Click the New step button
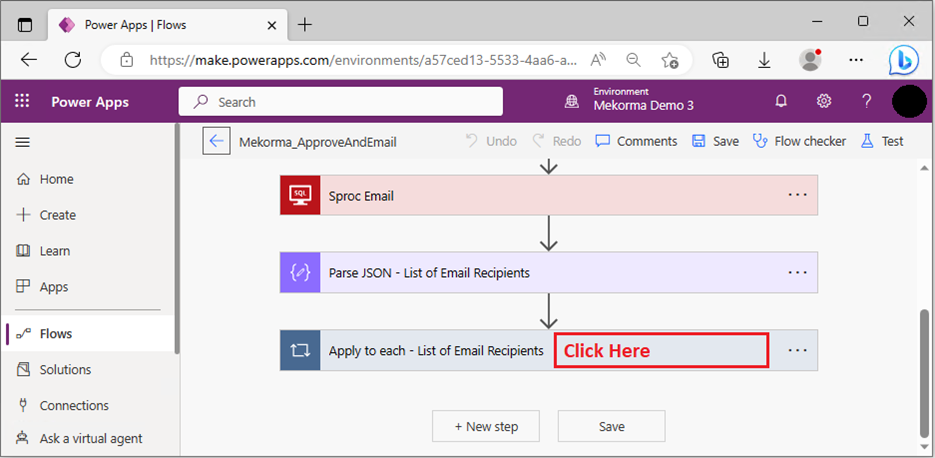 point(486,426)
